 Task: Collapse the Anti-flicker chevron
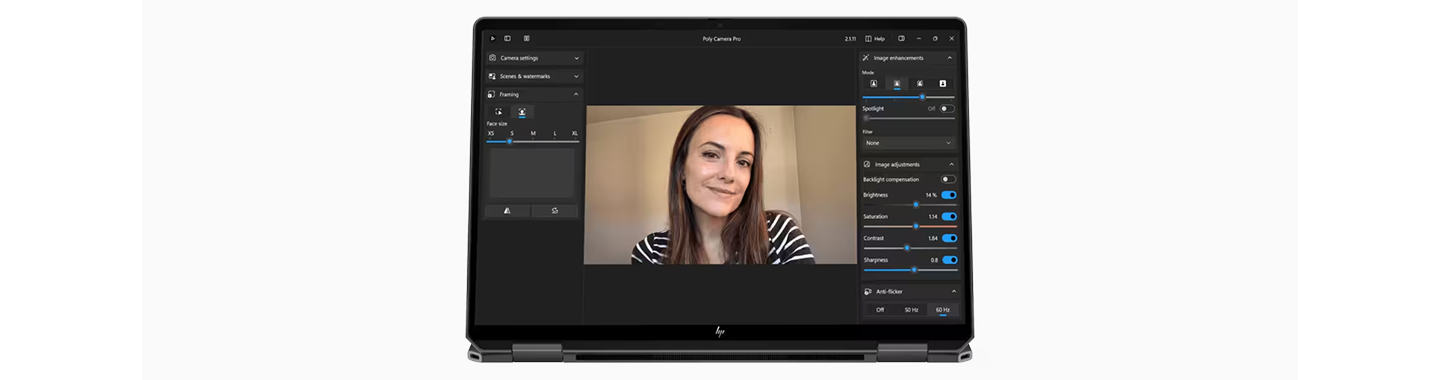coord(953,291)
